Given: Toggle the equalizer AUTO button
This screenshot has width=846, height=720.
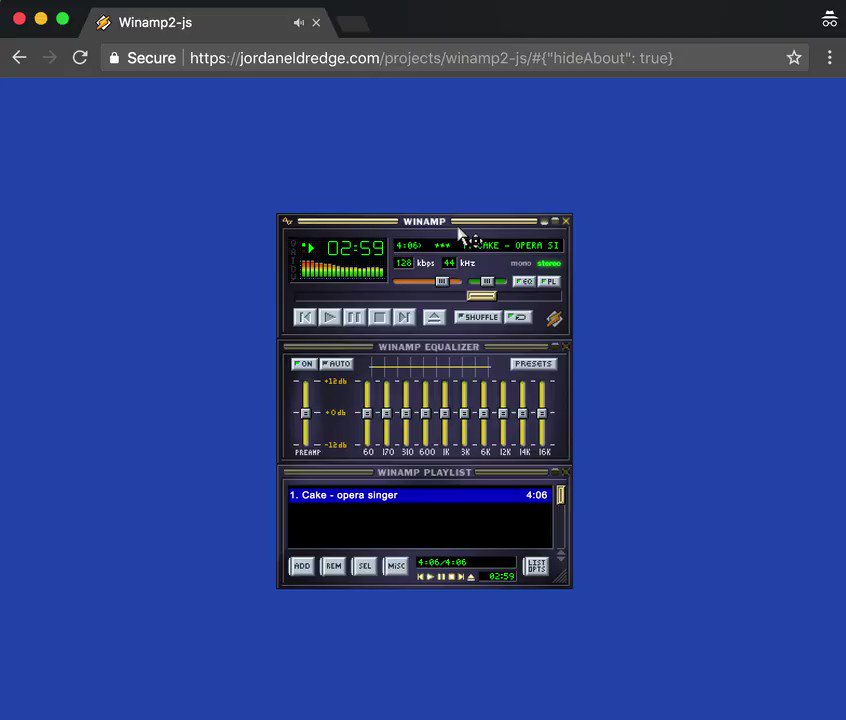Looking at the screenshot, I should coord(337,364).
